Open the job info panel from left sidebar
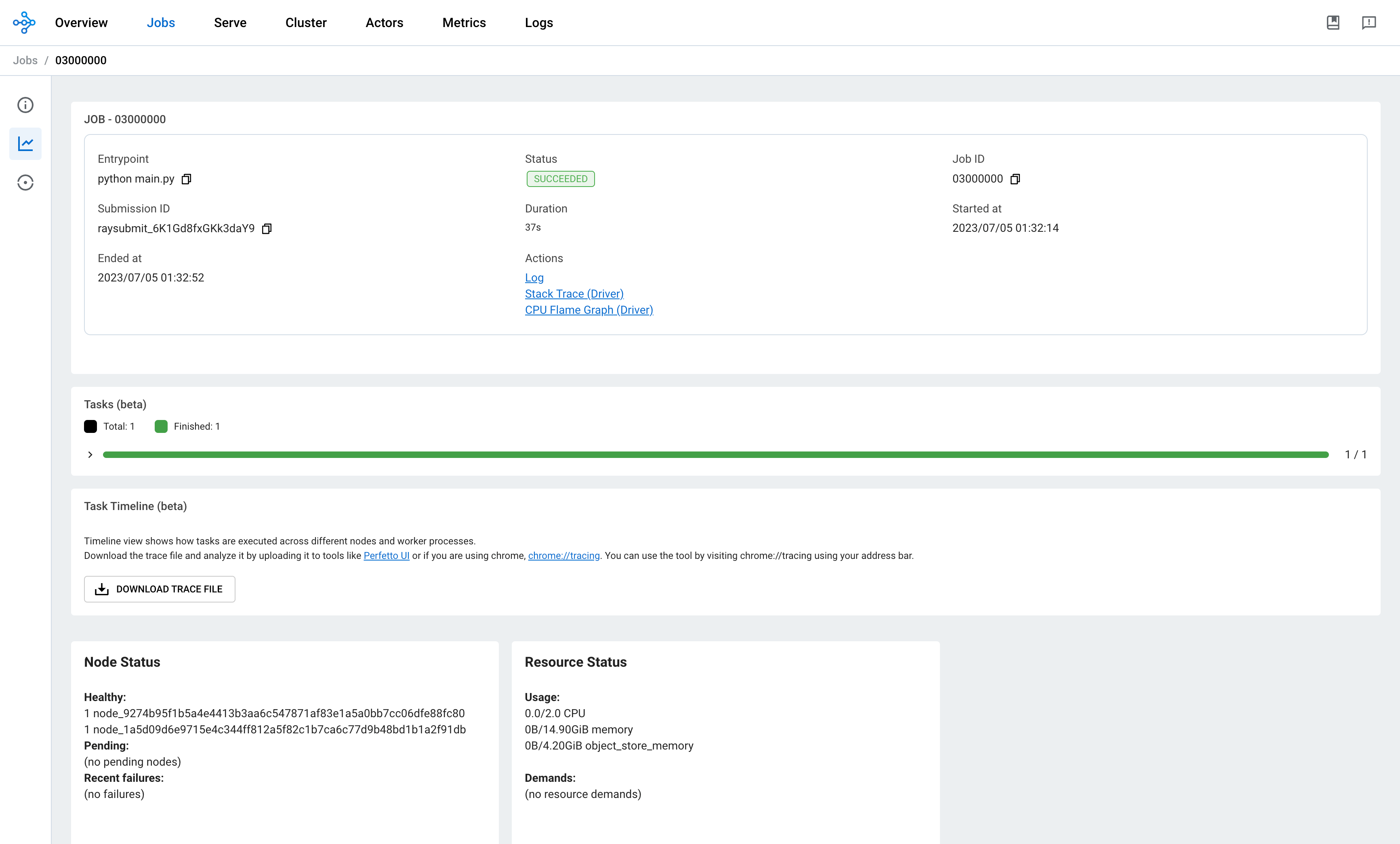The width and height of the screenshot is (1400, 844). point(25,105)
